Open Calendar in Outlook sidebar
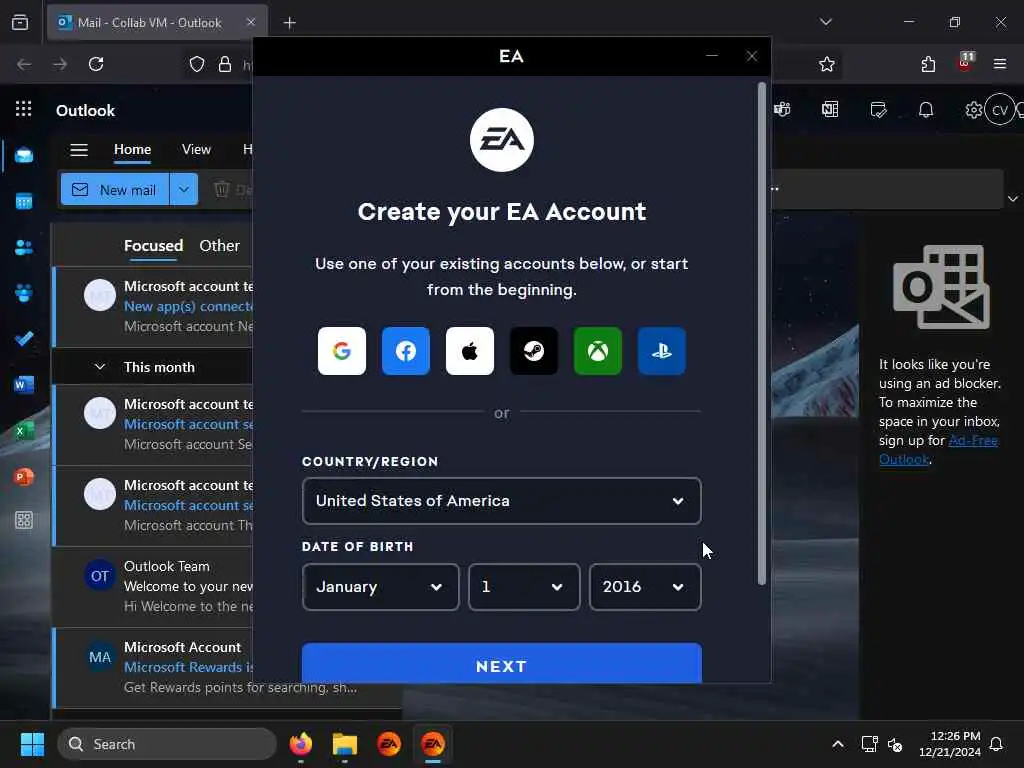1024x768 pixels. click(24, 201)
